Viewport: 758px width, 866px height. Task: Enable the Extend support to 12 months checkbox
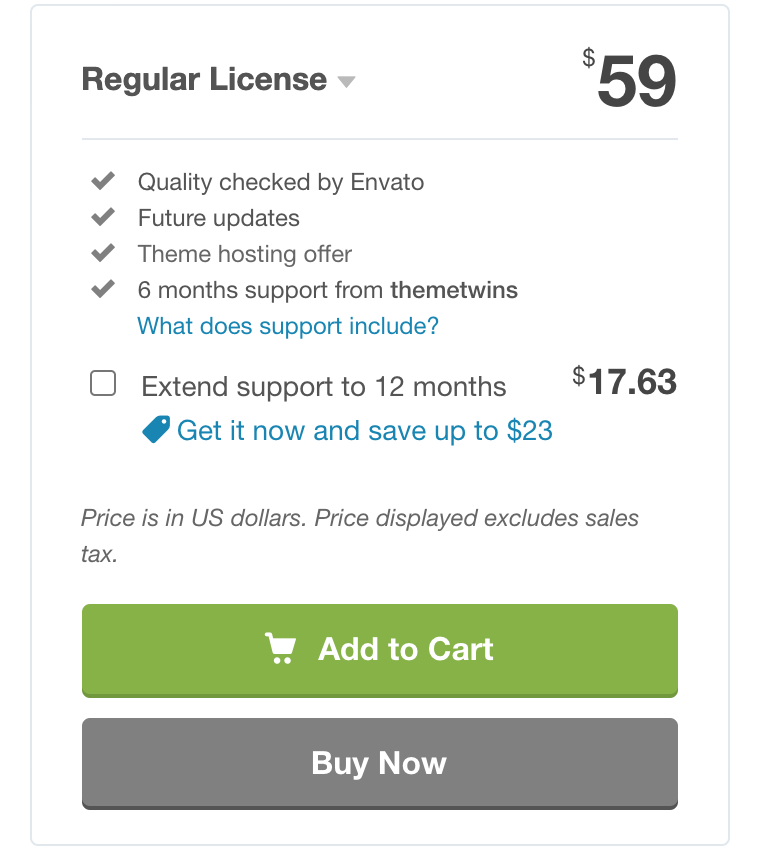pyautogui.click(x=103, y=383)
